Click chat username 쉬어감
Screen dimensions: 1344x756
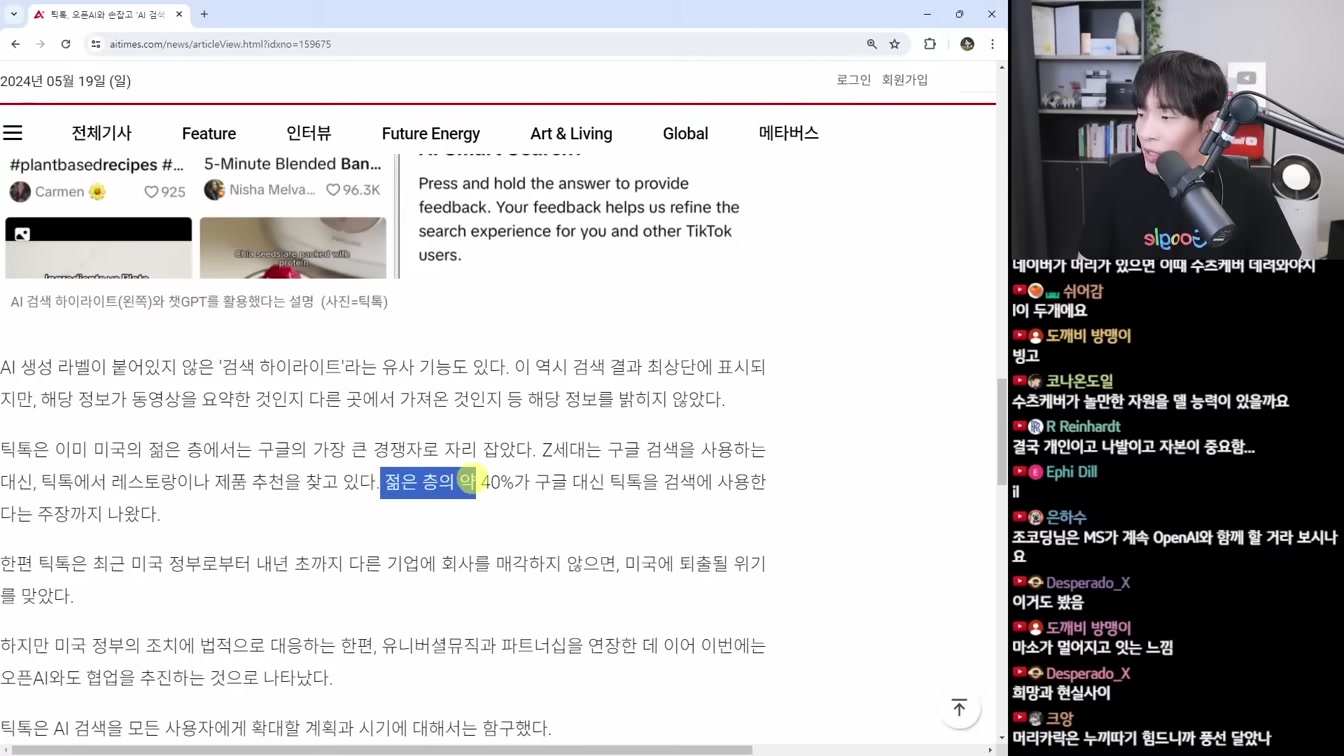(1083, 291)
